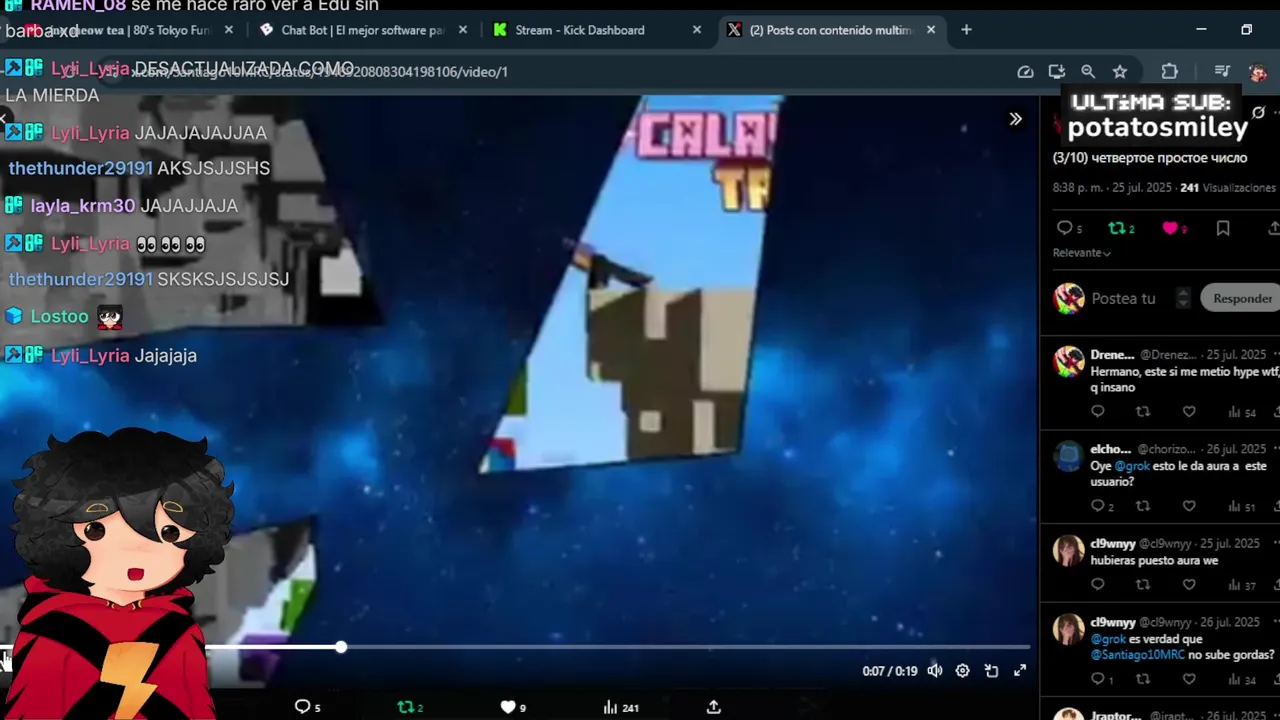Reply to elcho's 'Oye @grok' comment
This screenshot has width=1280, height=720.
[1097, 506]
